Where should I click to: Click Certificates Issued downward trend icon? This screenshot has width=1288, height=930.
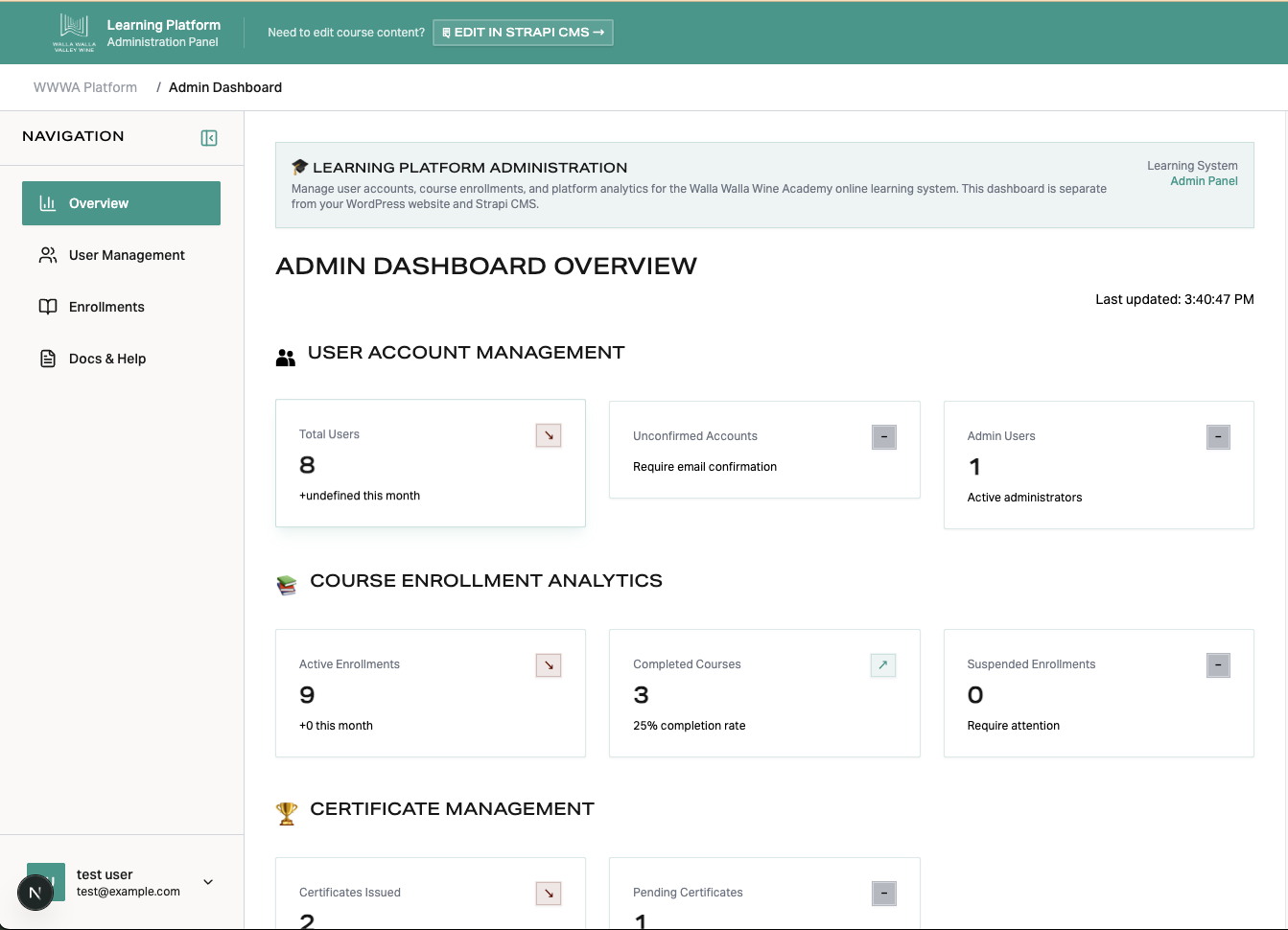tap(549, 894)
